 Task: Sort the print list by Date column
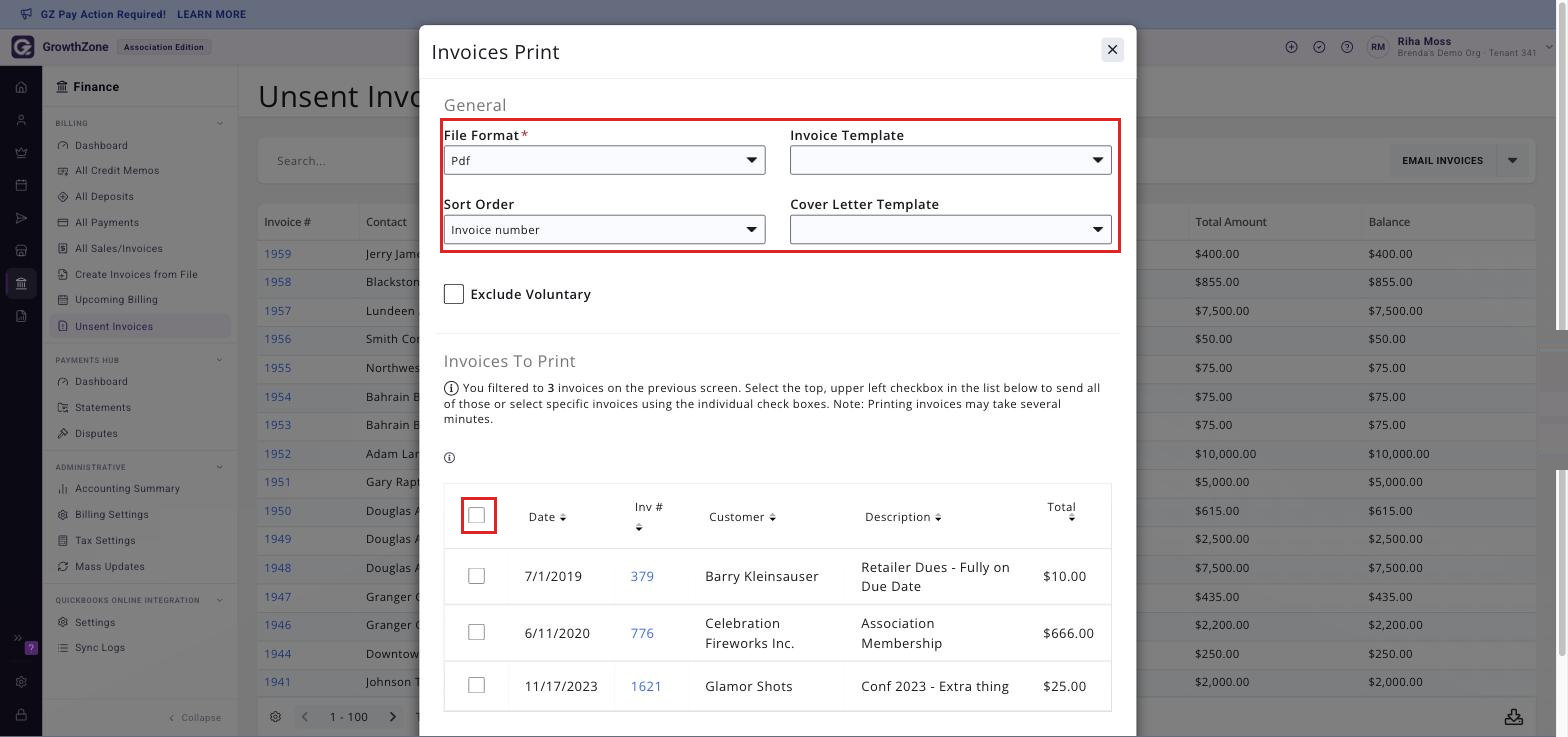click(547, 517)
